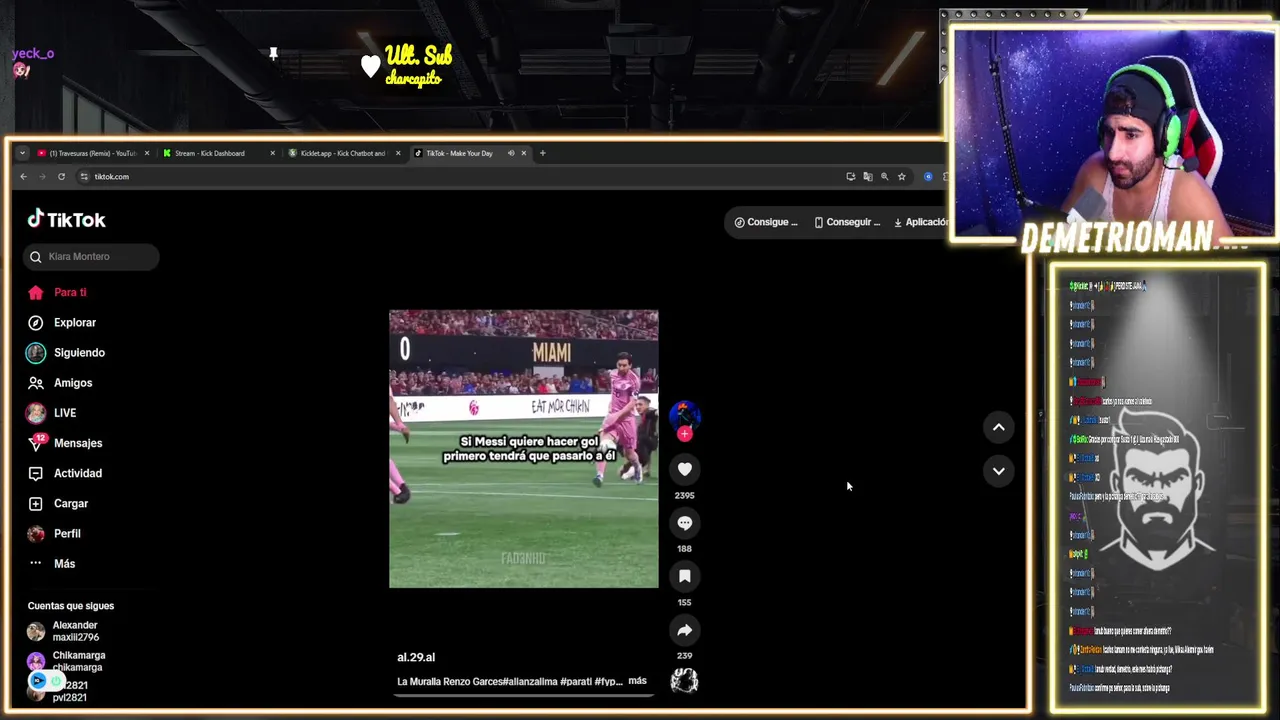Viewport: 1280px width, 720px height.
Task: Expand caption with más link
Action: [637, 681]
